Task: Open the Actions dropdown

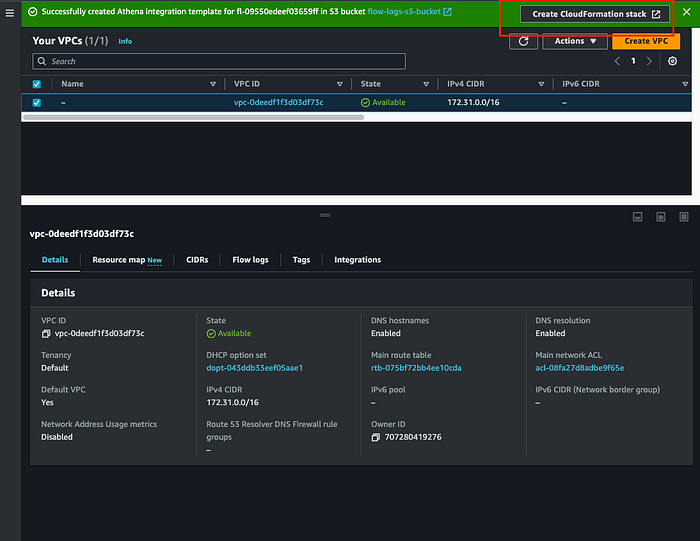Action: coord(575,41)
